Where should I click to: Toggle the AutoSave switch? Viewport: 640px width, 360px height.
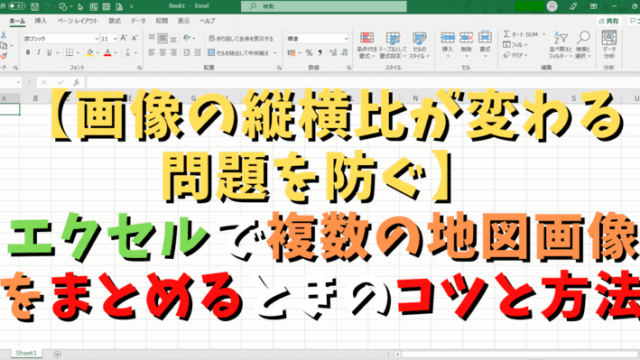click(x=17, y=6)
